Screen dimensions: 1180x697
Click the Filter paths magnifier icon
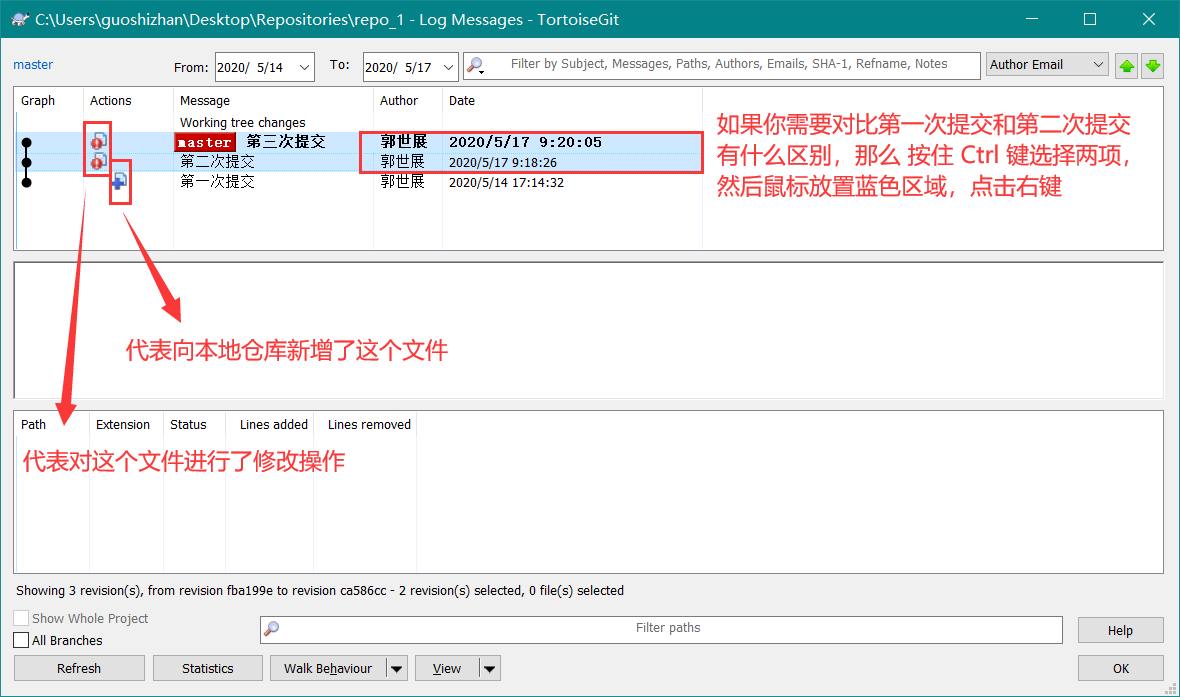pos(272,629)
